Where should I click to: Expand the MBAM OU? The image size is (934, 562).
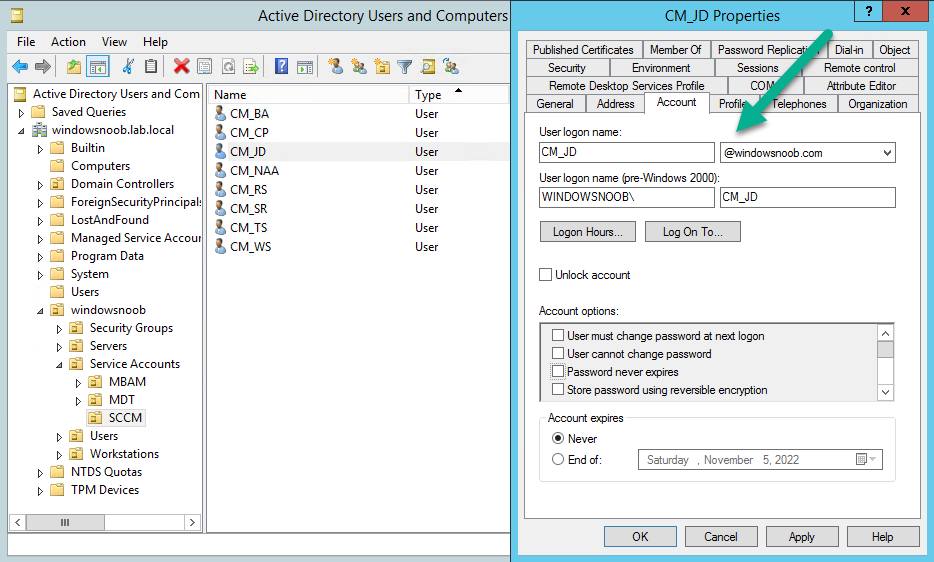pos(79,383)
